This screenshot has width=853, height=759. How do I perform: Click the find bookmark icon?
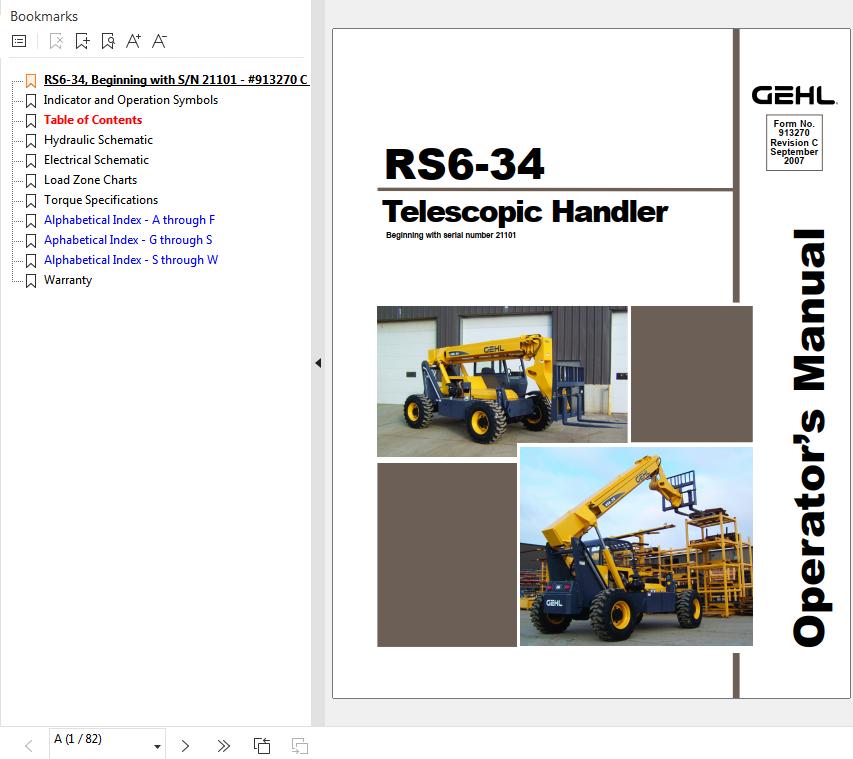108,41
